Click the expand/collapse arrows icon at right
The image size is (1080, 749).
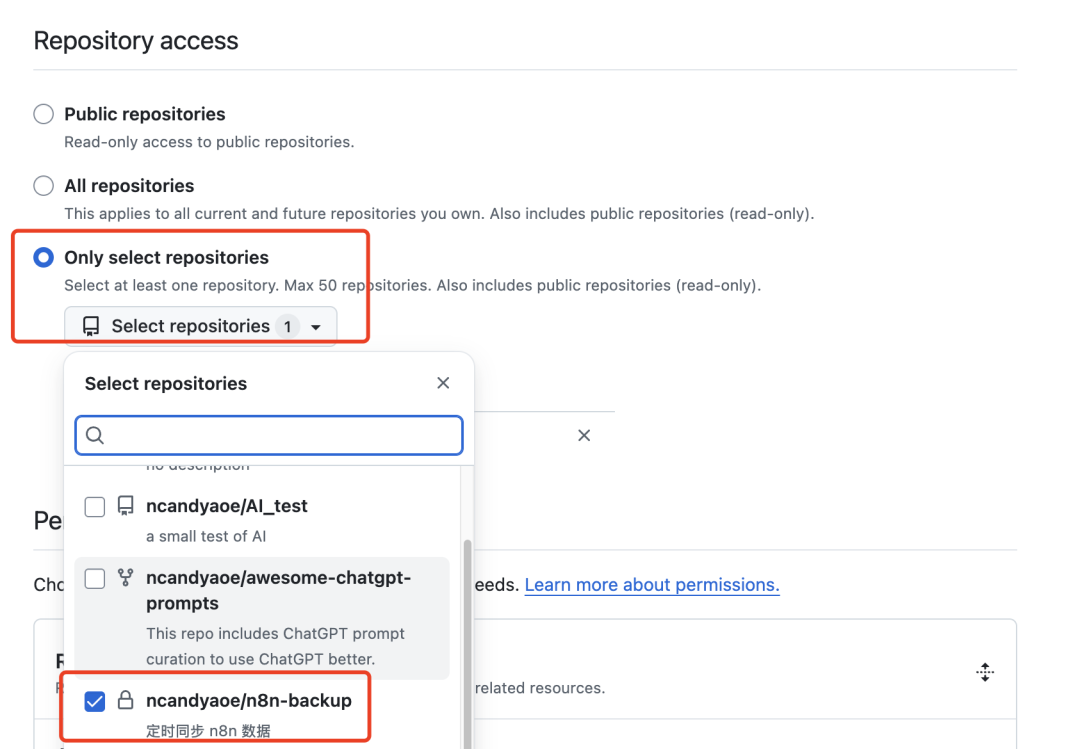(x=985, y=672)
